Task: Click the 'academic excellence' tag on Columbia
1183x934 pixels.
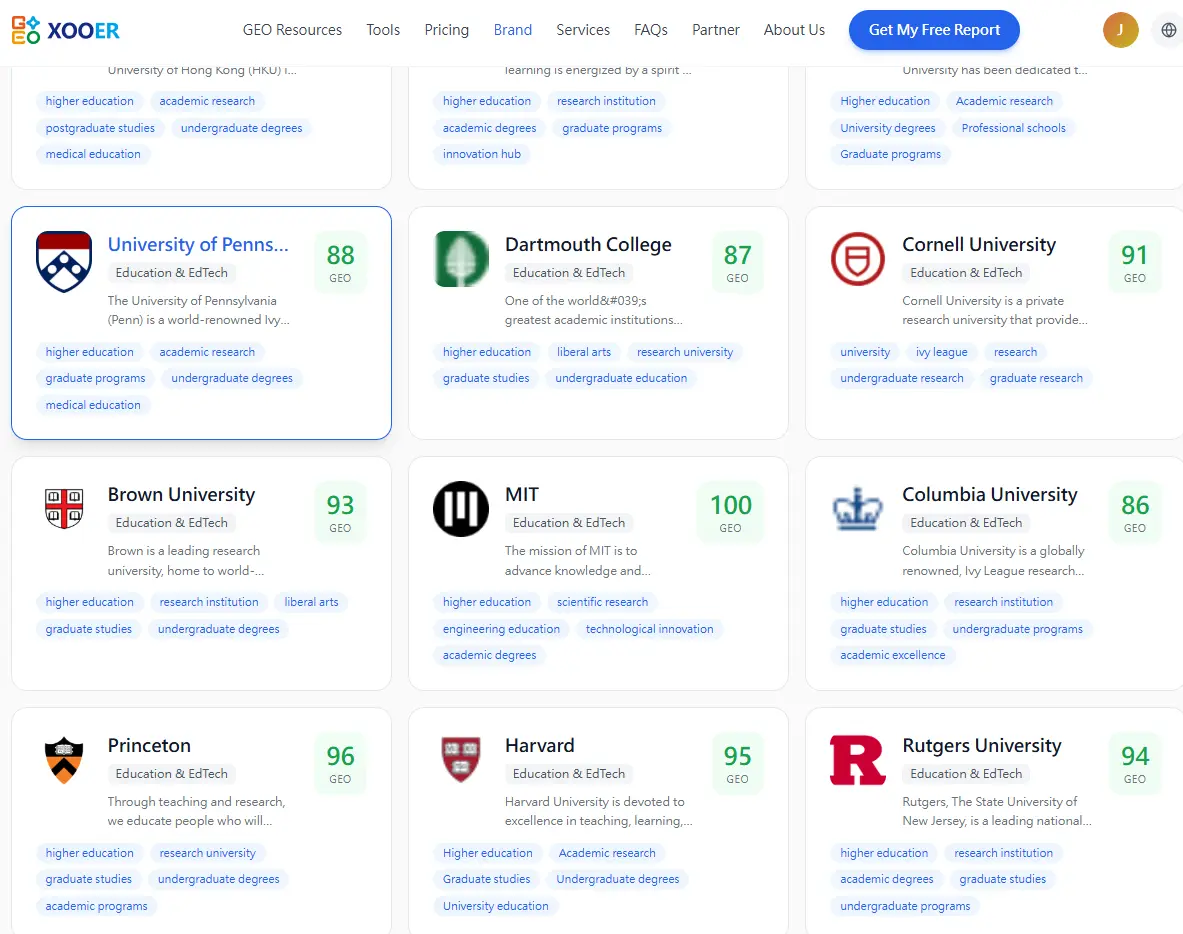Action: (893, 655)
